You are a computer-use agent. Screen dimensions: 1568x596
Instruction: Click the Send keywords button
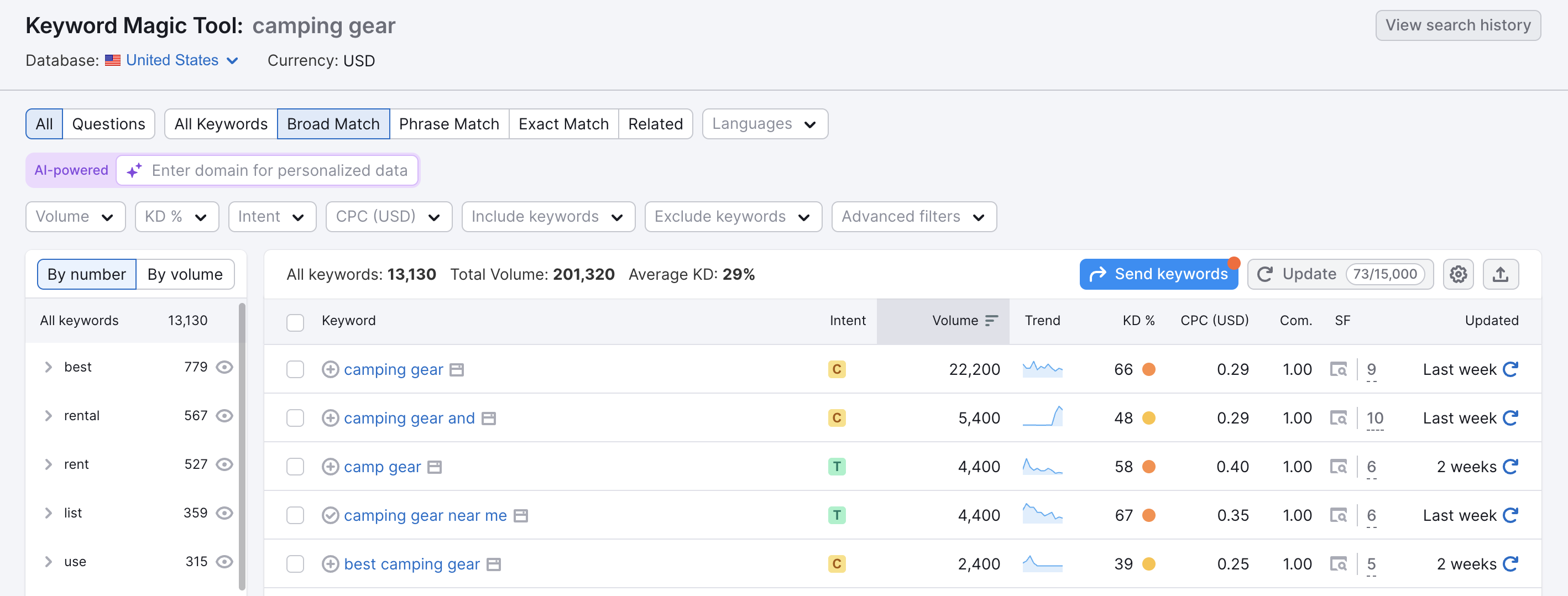[x=1158, y=274]
